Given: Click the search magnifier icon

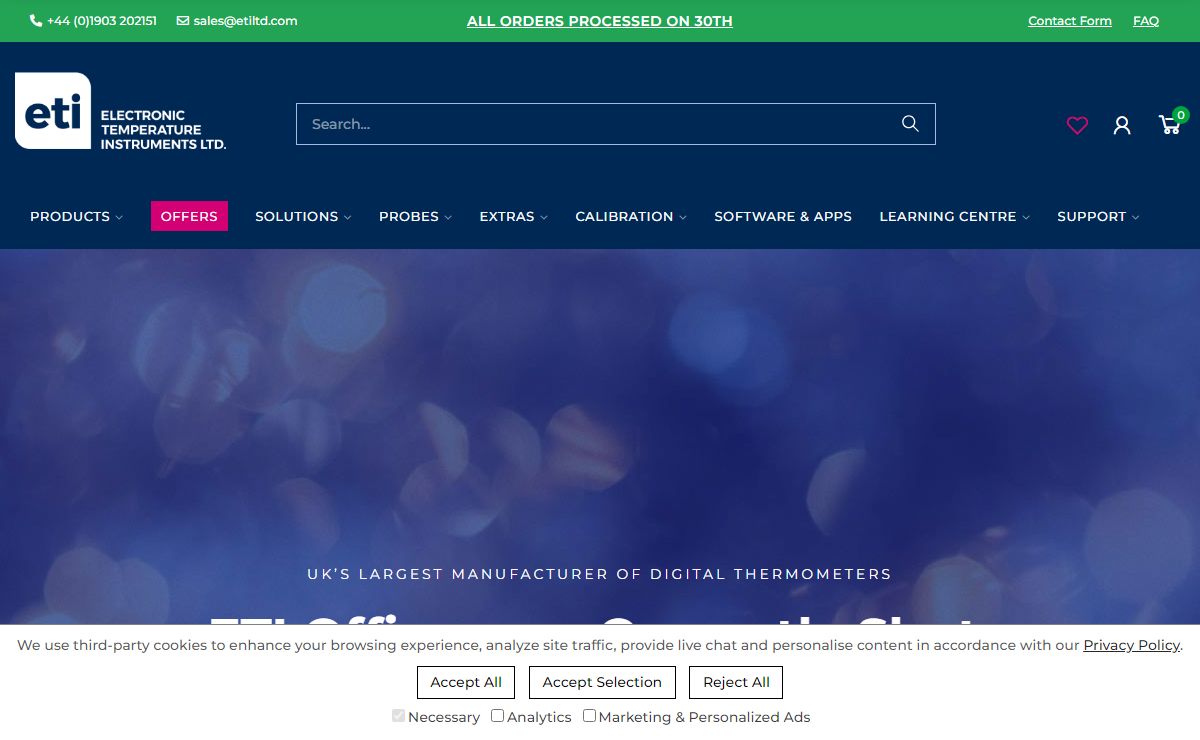Looking at the screenshot, I should (x=910, y=123).
